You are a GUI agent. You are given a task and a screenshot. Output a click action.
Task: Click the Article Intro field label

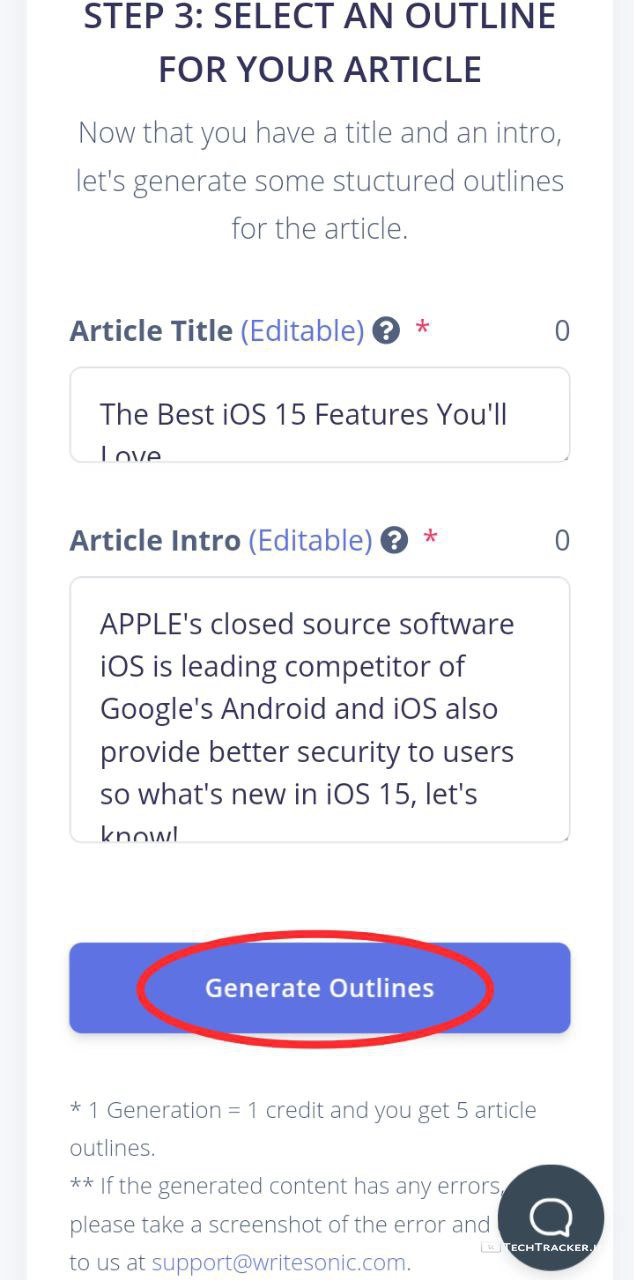click(x=155, y=541)
